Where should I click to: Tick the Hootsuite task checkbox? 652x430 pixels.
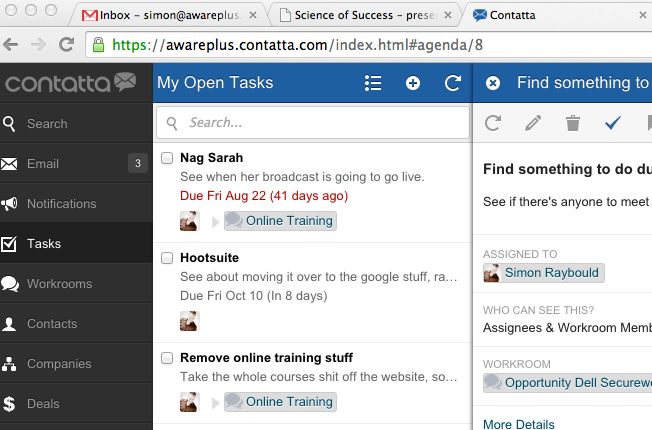coord(167,258)
